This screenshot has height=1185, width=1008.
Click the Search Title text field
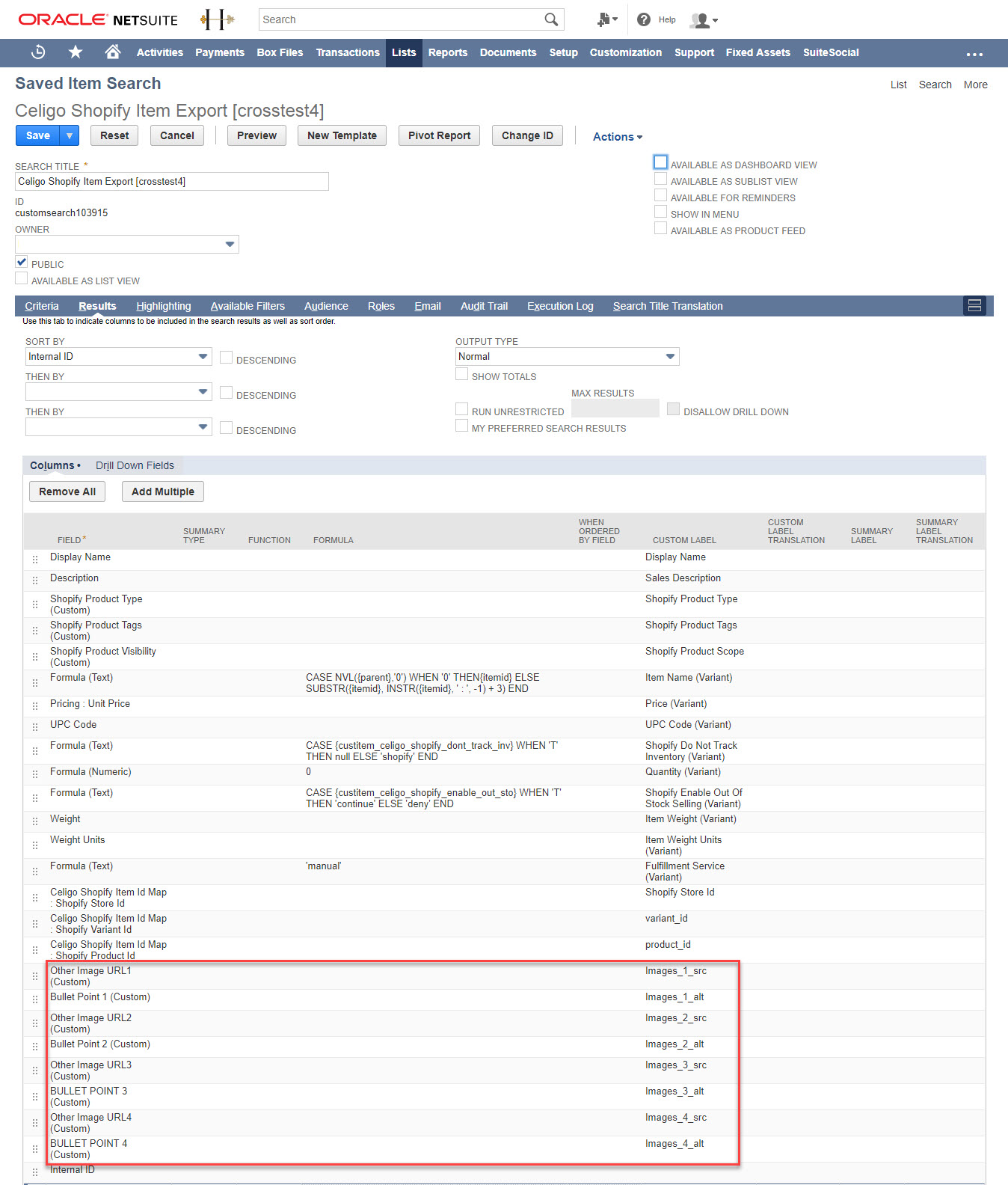(172, 182)
